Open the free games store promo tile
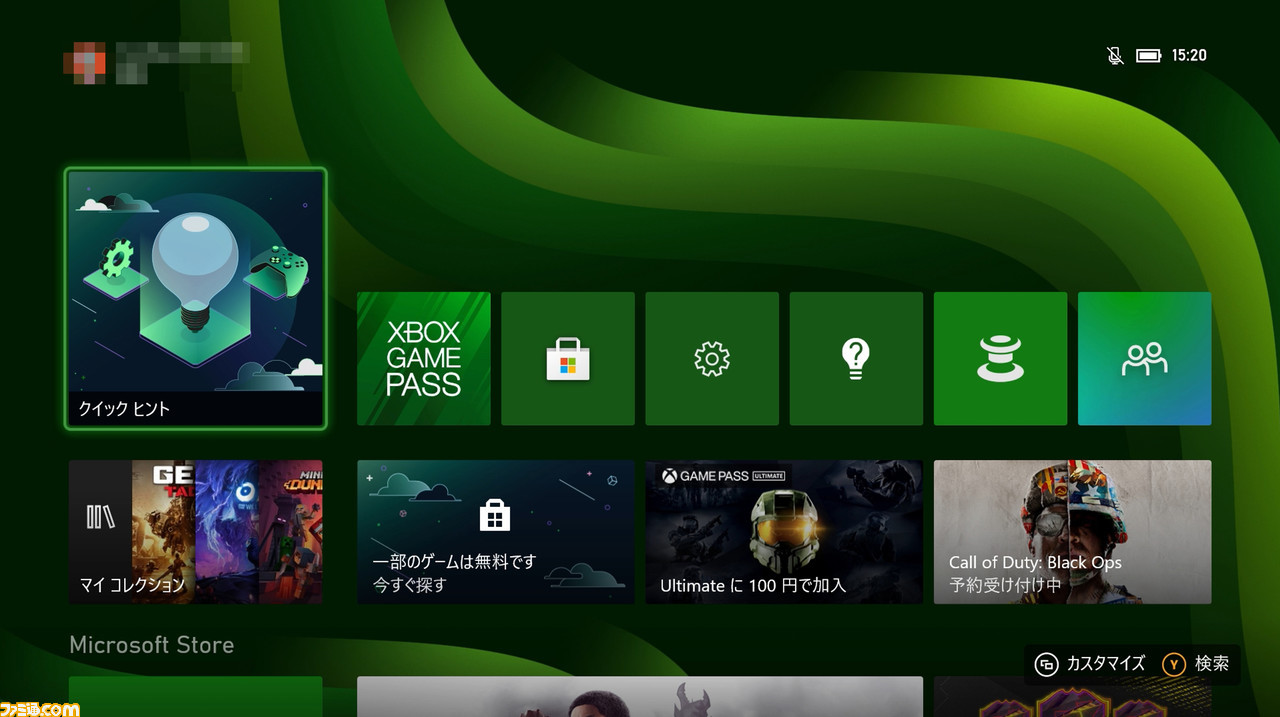Image resolution: width=1280 pixels, height=717 pixels. [x=496, y=532]
